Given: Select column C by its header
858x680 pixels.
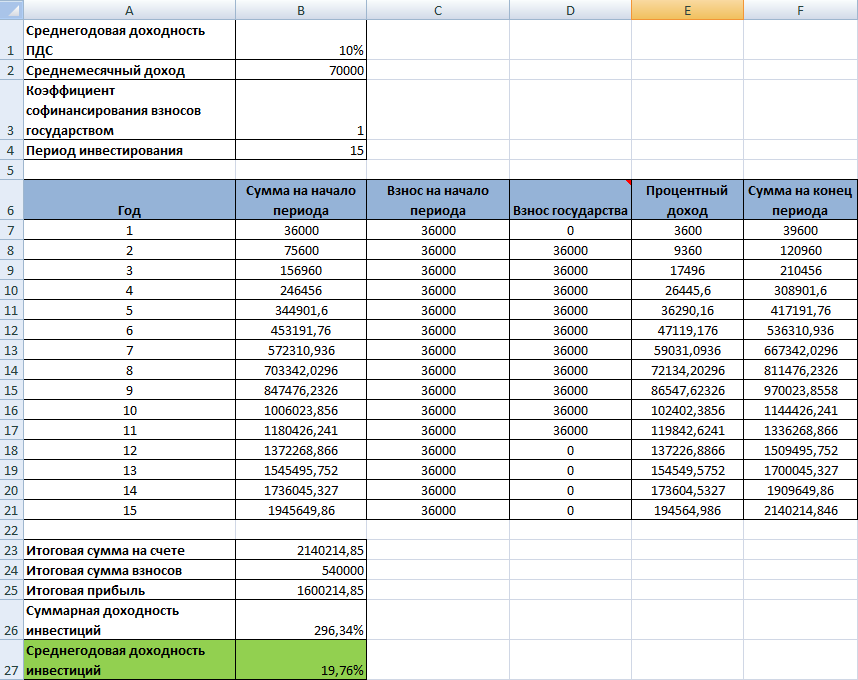Looking at the screenshot, I should [438, 10].
